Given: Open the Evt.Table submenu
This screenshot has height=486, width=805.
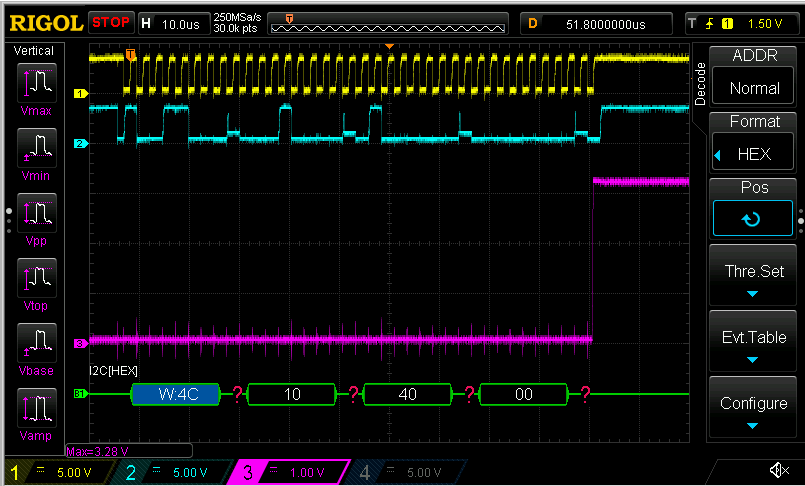Looking at the screenshot, I should coord(753,346).
